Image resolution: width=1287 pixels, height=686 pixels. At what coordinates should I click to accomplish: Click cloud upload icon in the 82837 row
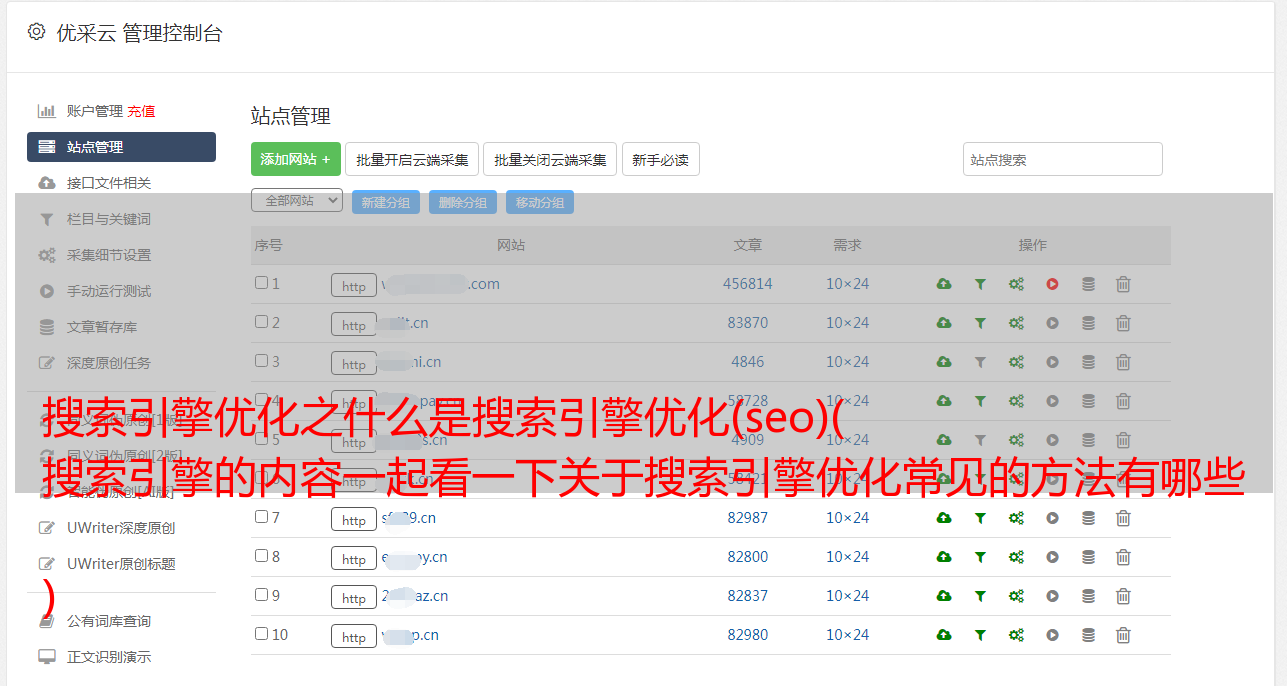(x=944, y=596)
